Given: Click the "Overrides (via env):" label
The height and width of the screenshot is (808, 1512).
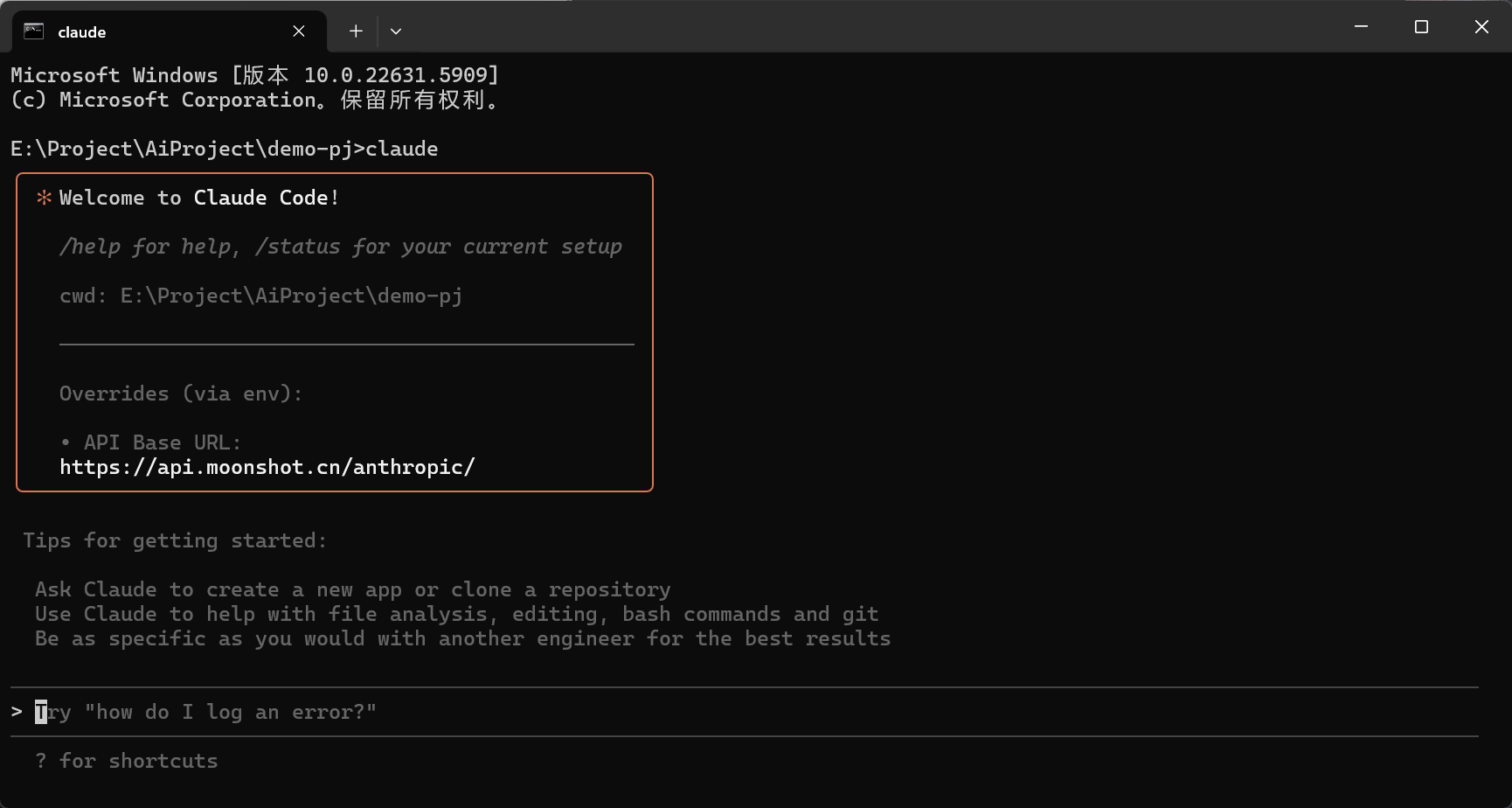Looking at the screenshot, I should click(x=181, y=394).
